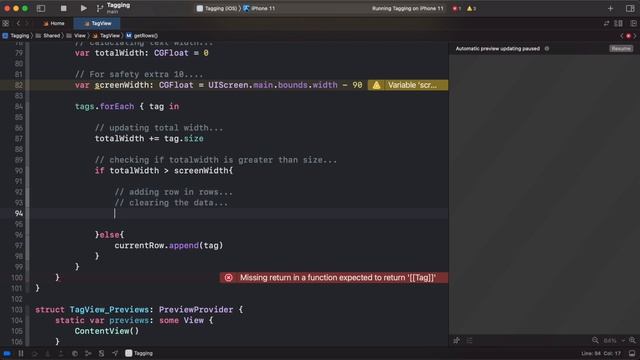This screenshot has height=360, width=640.
Task: Click 'ContentView()' in preview struct
Action: pos(107,331)
